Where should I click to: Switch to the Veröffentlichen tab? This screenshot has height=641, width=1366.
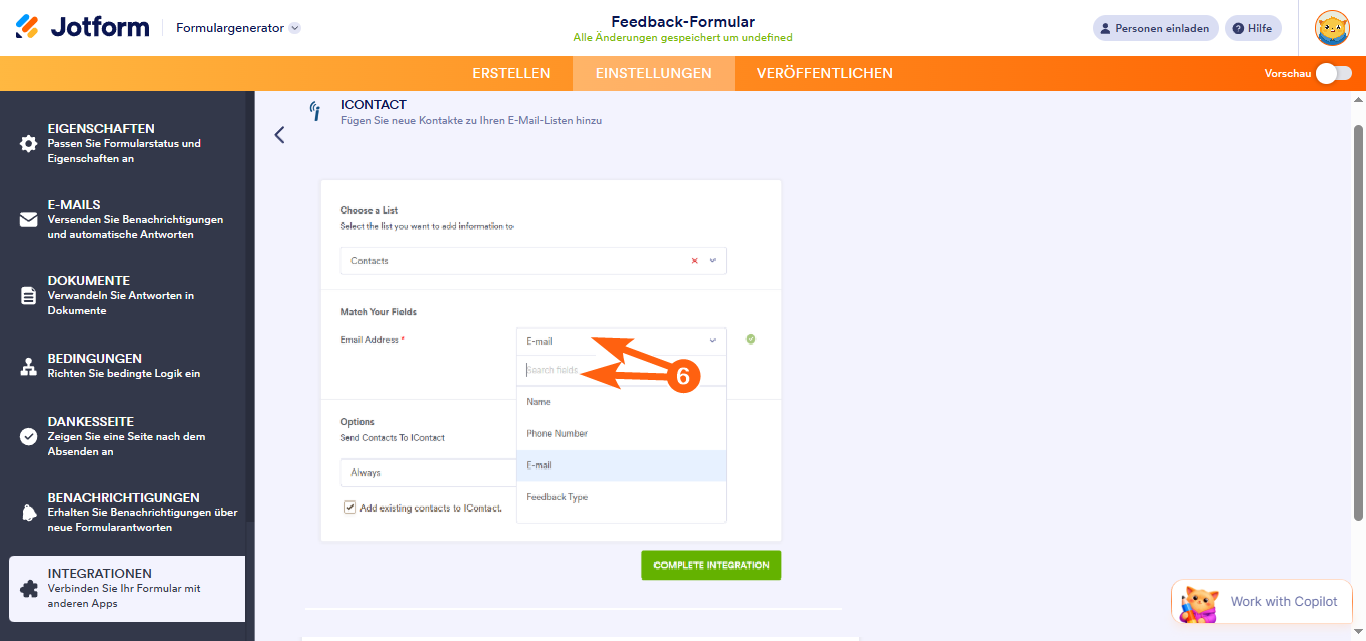click(x=824, y=73)
